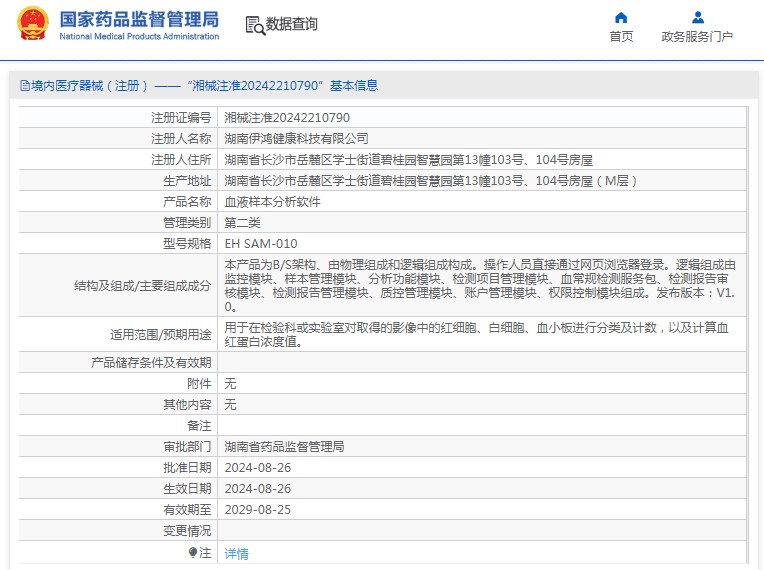Click the 国家药品监督管理局 site title
This screenshot has height=570, width=764.
139,19
